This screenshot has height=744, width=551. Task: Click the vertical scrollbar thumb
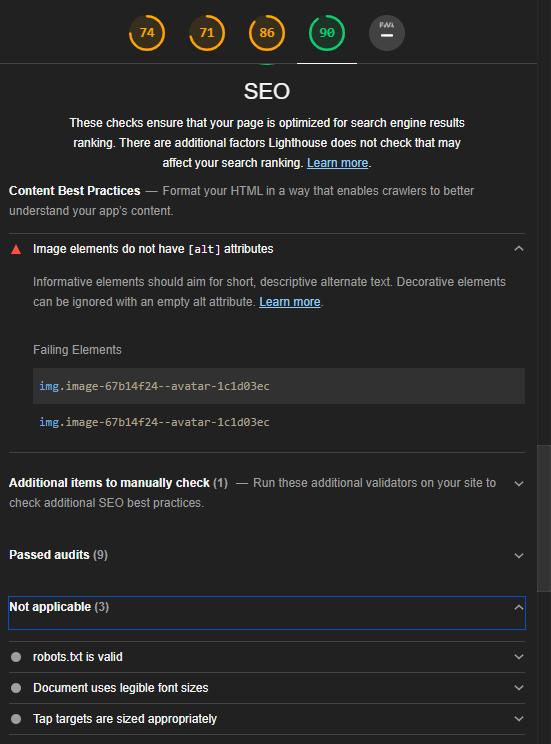click(x=544, y=518)
